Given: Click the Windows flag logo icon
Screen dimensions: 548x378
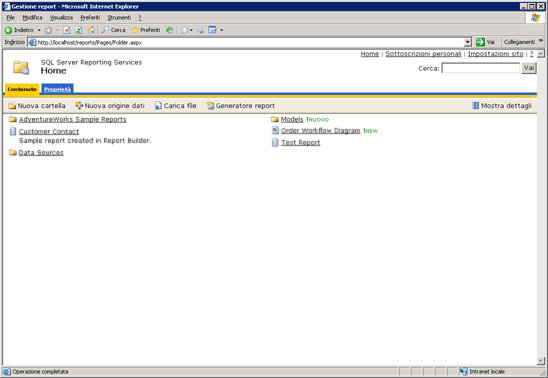Looking at the screenshot, I should click(535, 18).
